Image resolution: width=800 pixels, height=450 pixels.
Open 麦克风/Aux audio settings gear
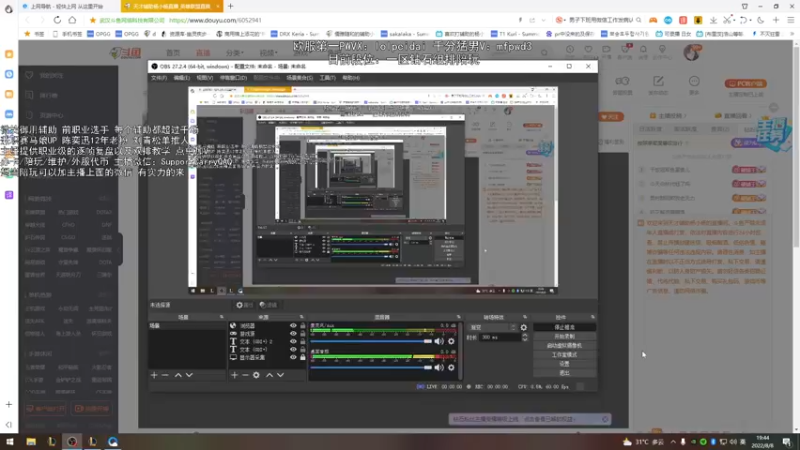point(451,341)
